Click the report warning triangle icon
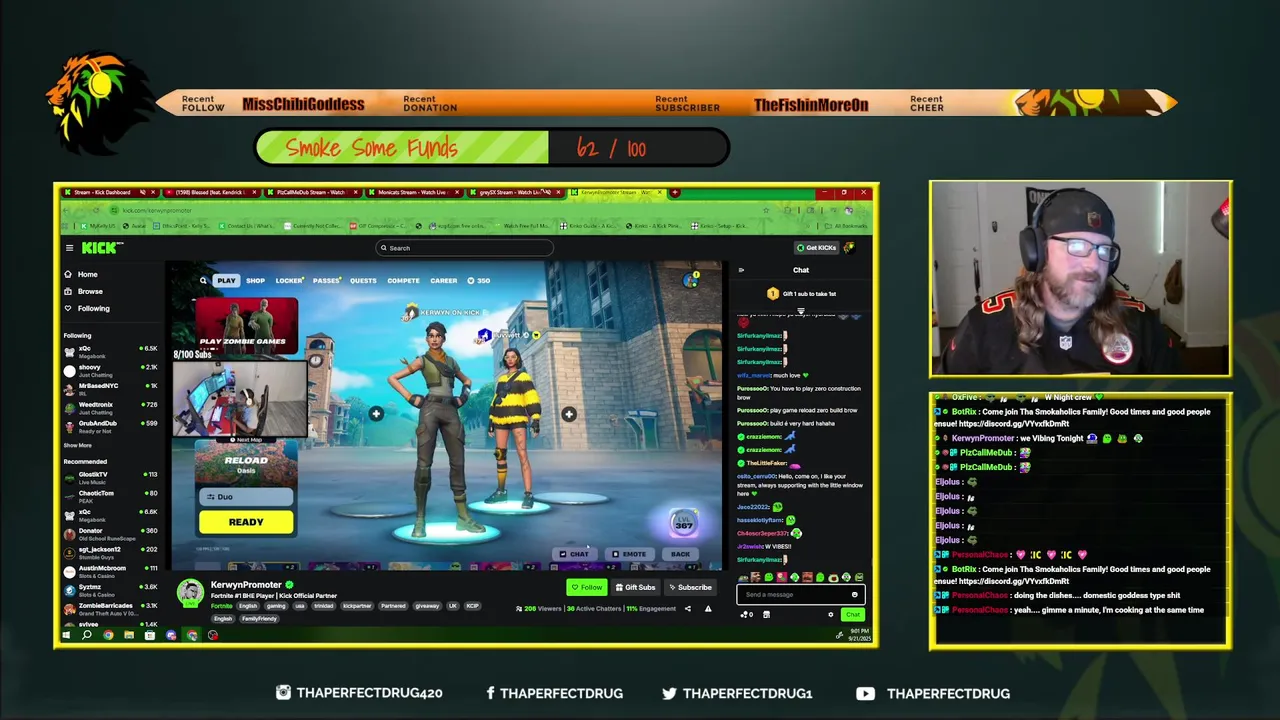This screenshot has height=720, width=1280. click(708, 608)
